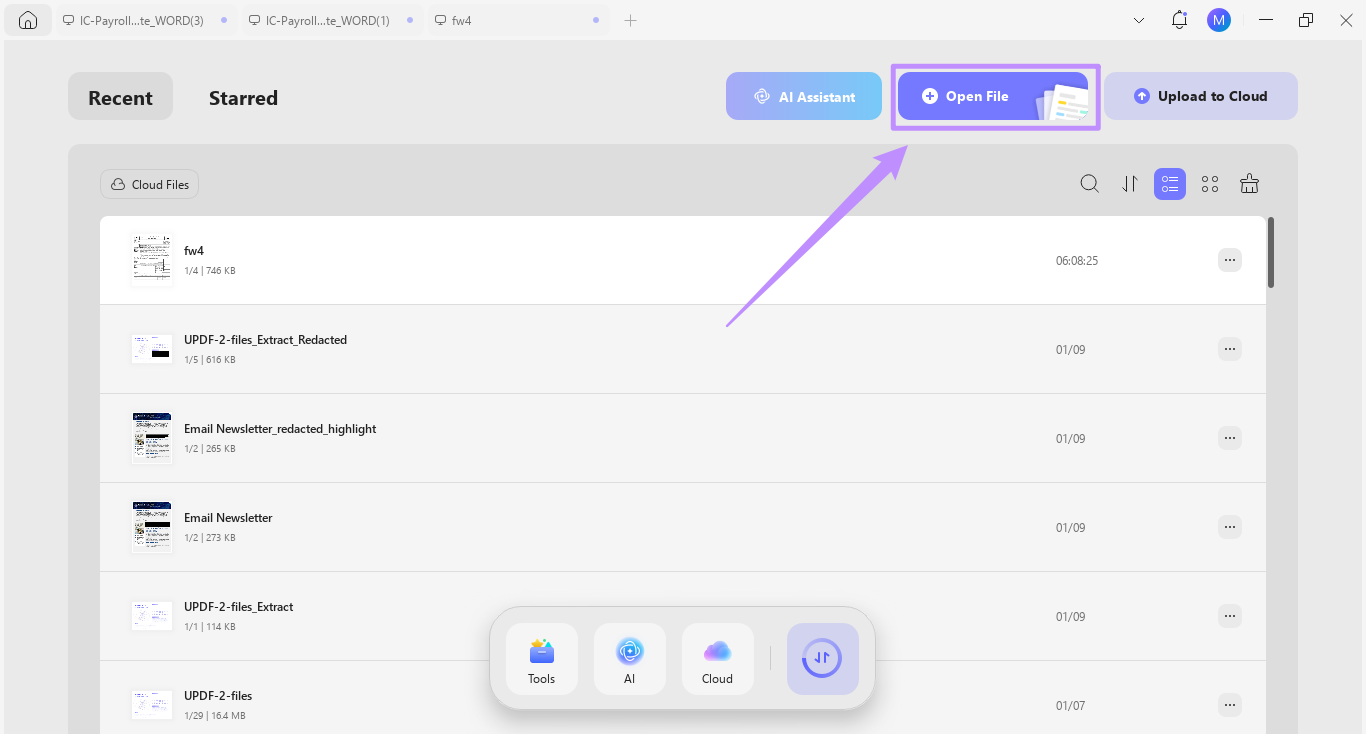This screenshot has width=1366, height=734.
Task: Search the recent files list
Action: 1090,184
